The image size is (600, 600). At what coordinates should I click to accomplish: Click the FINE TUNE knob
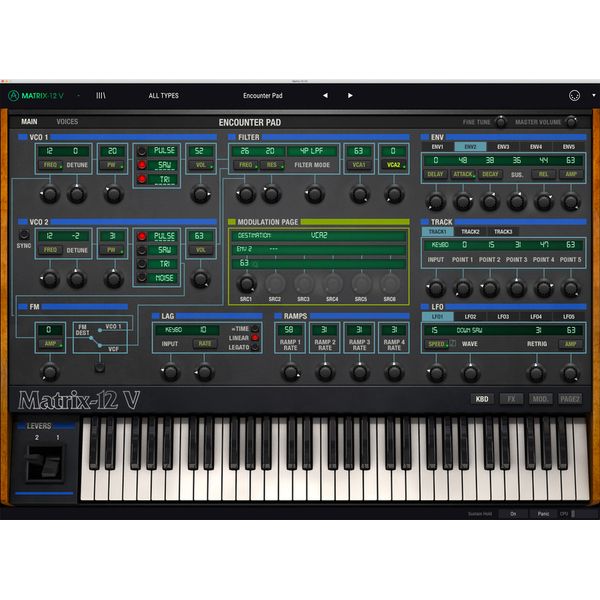pos(501,122)
